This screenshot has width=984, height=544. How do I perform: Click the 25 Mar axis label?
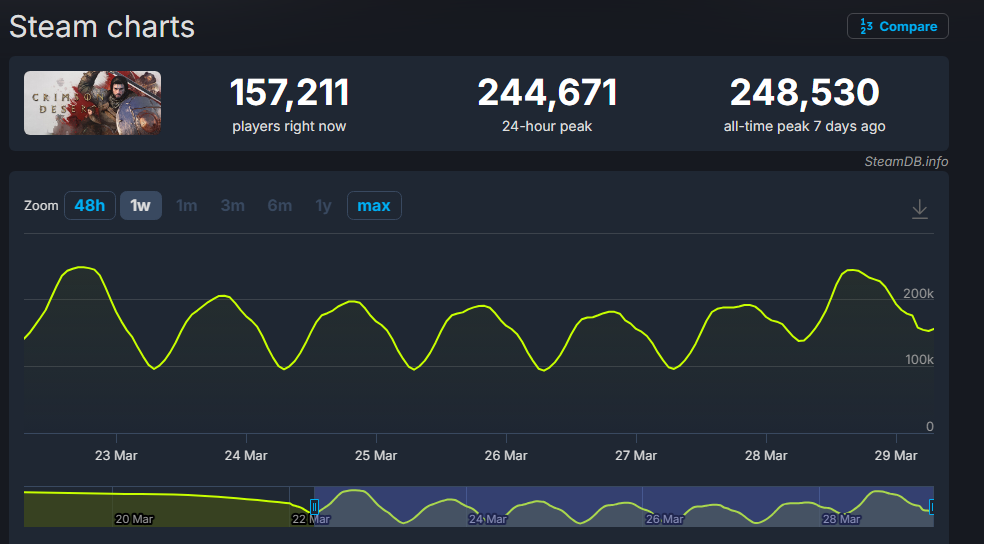click(376, 456)
